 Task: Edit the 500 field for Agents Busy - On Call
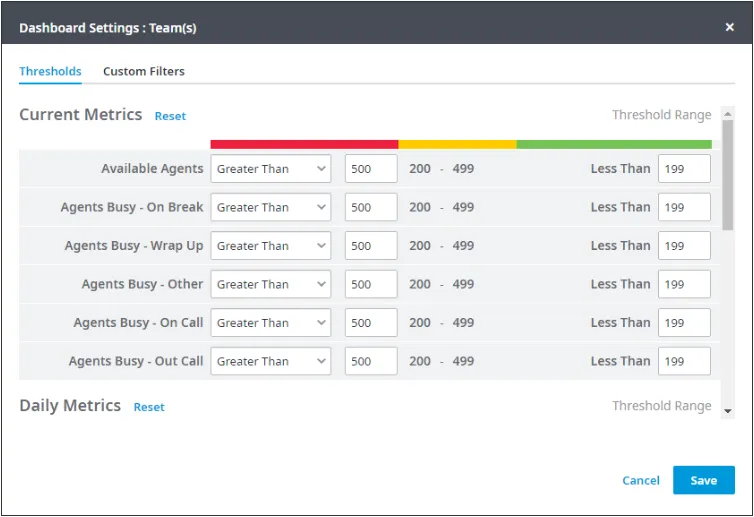[371, 323]
